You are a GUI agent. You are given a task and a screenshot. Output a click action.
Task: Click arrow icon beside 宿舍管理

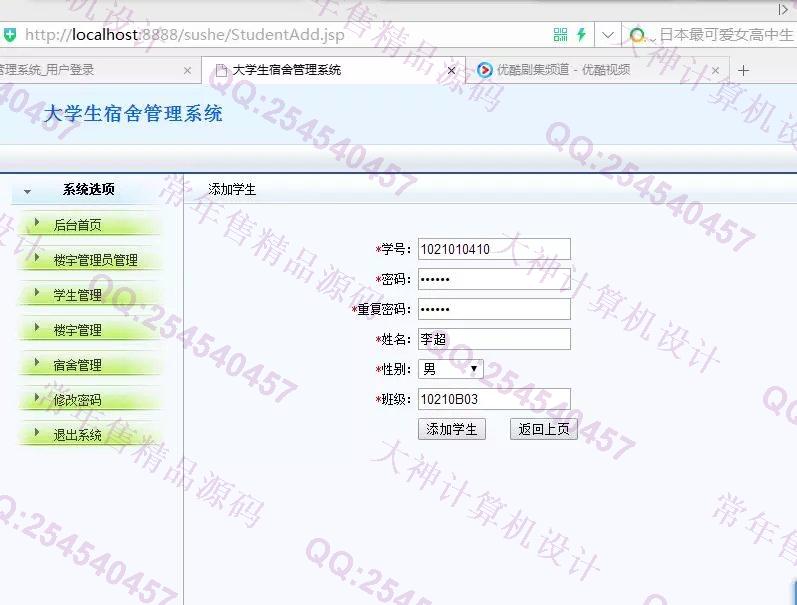click(37, 362)
